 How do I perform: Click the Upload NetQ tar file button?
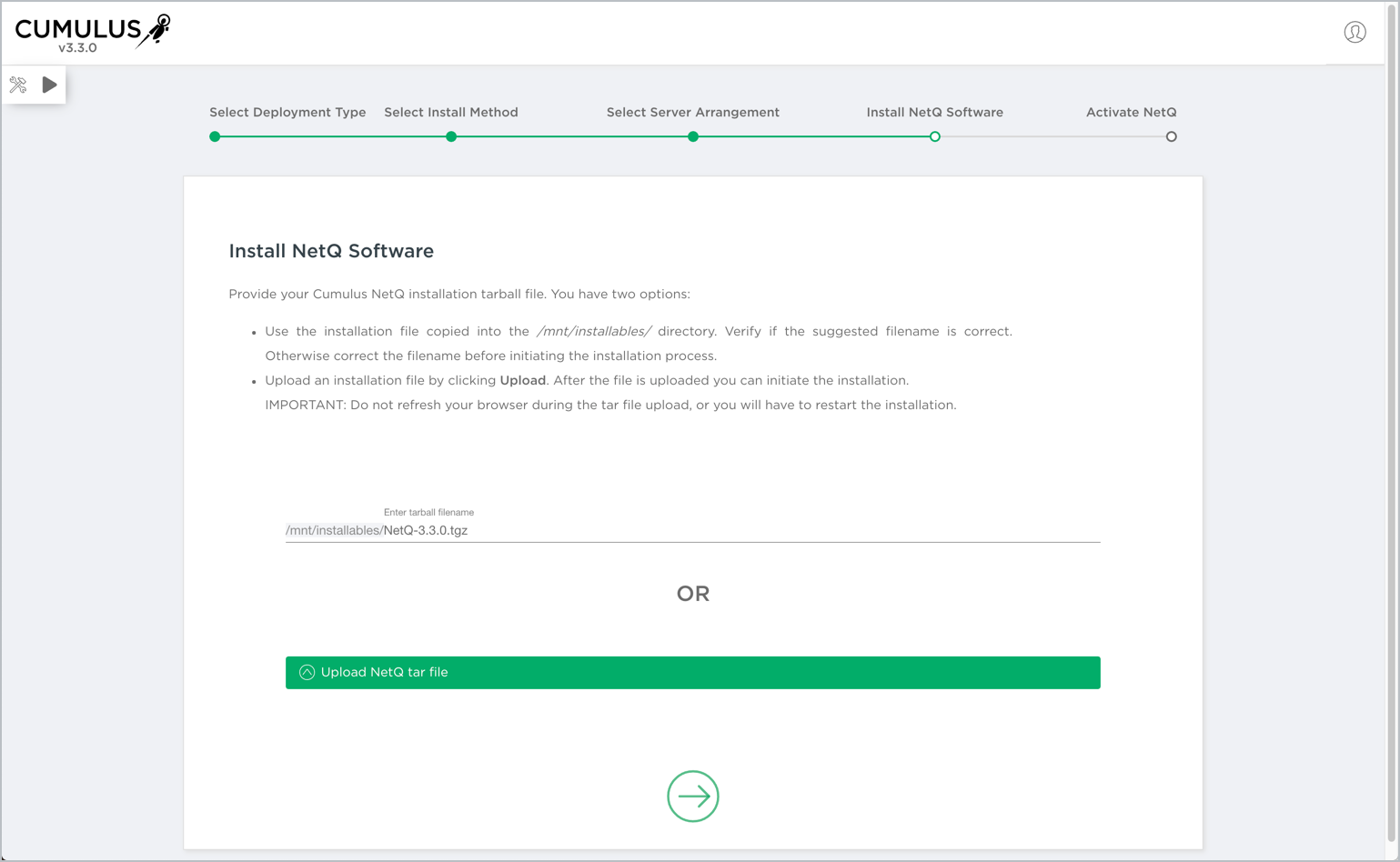[x=693, y=673]
